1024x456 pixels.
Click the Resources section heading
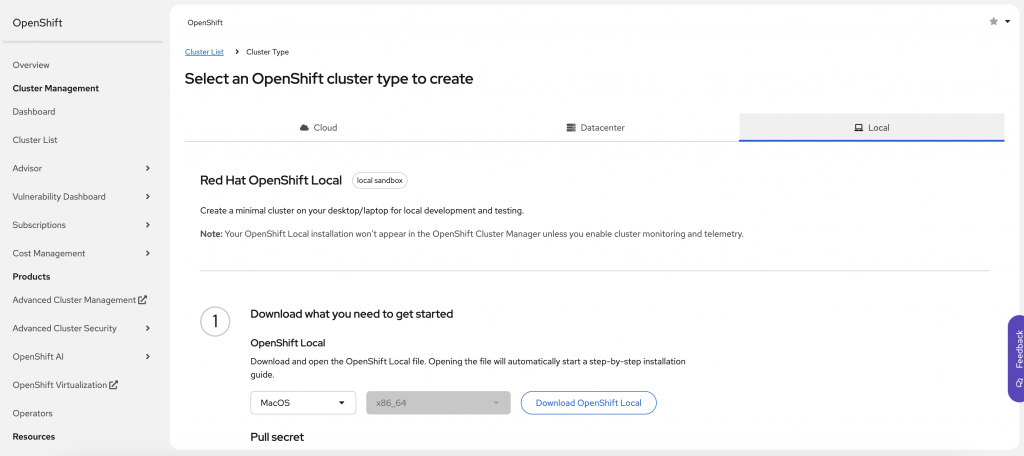click(x=34, y=437)
